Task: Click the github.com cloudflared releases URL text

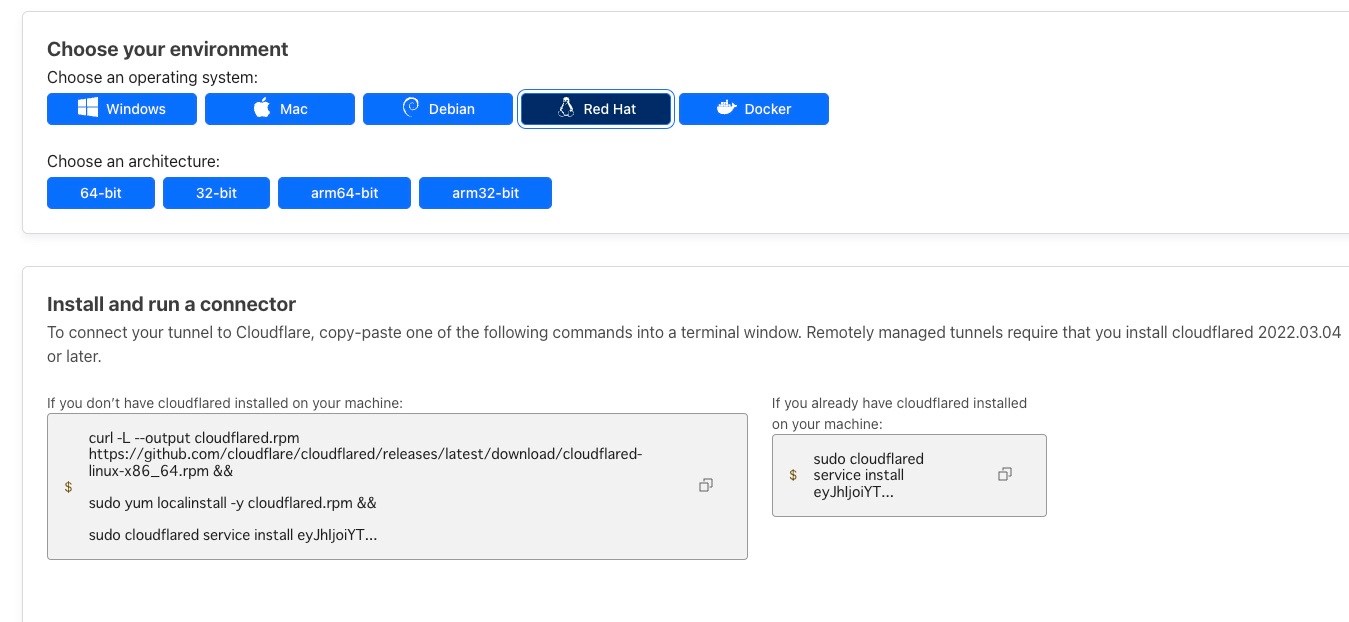Action: pos(366,462)
